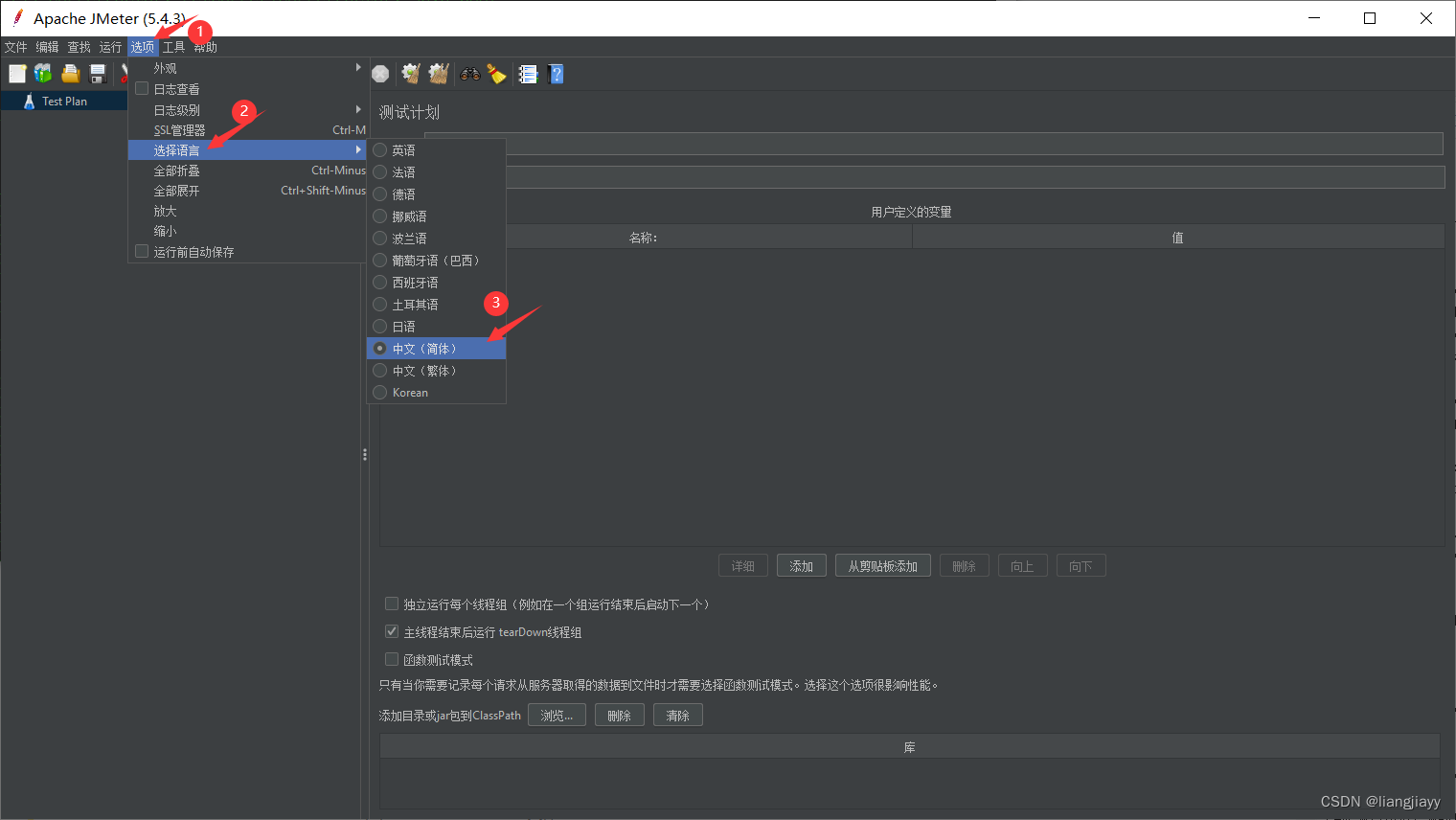The width and height of the screenshot is (1456, 820).
Task: Select the 挪威语 language radio option
Action: point(437,216)
